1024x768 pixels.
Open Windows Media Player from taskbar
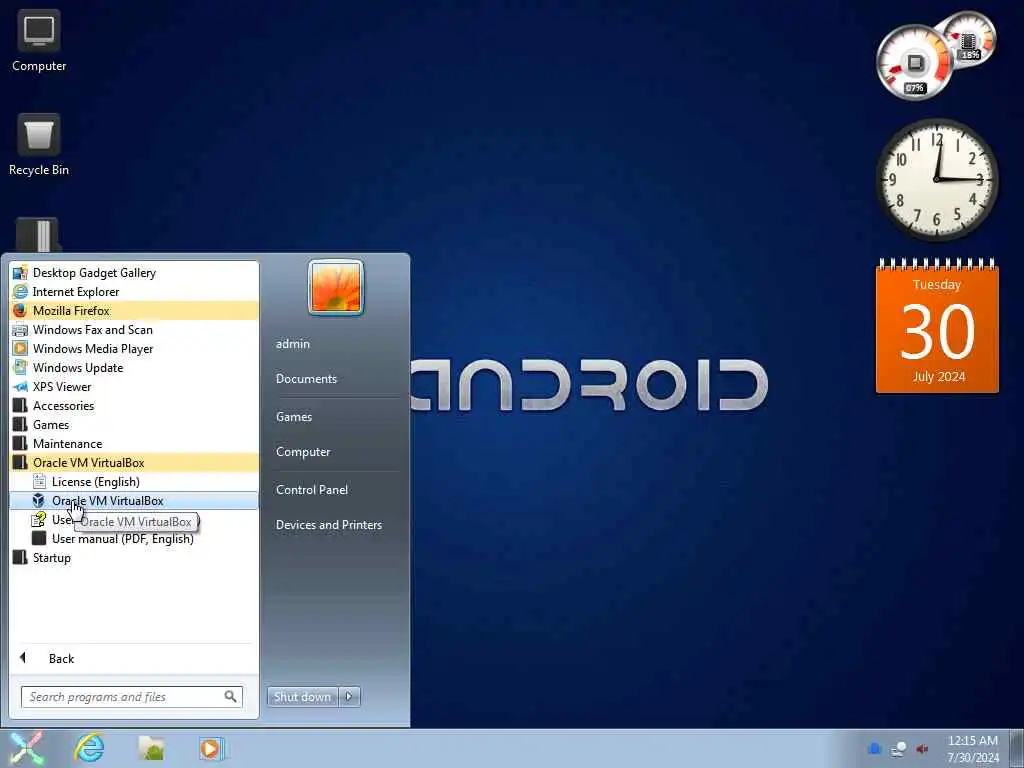(211, 748)
